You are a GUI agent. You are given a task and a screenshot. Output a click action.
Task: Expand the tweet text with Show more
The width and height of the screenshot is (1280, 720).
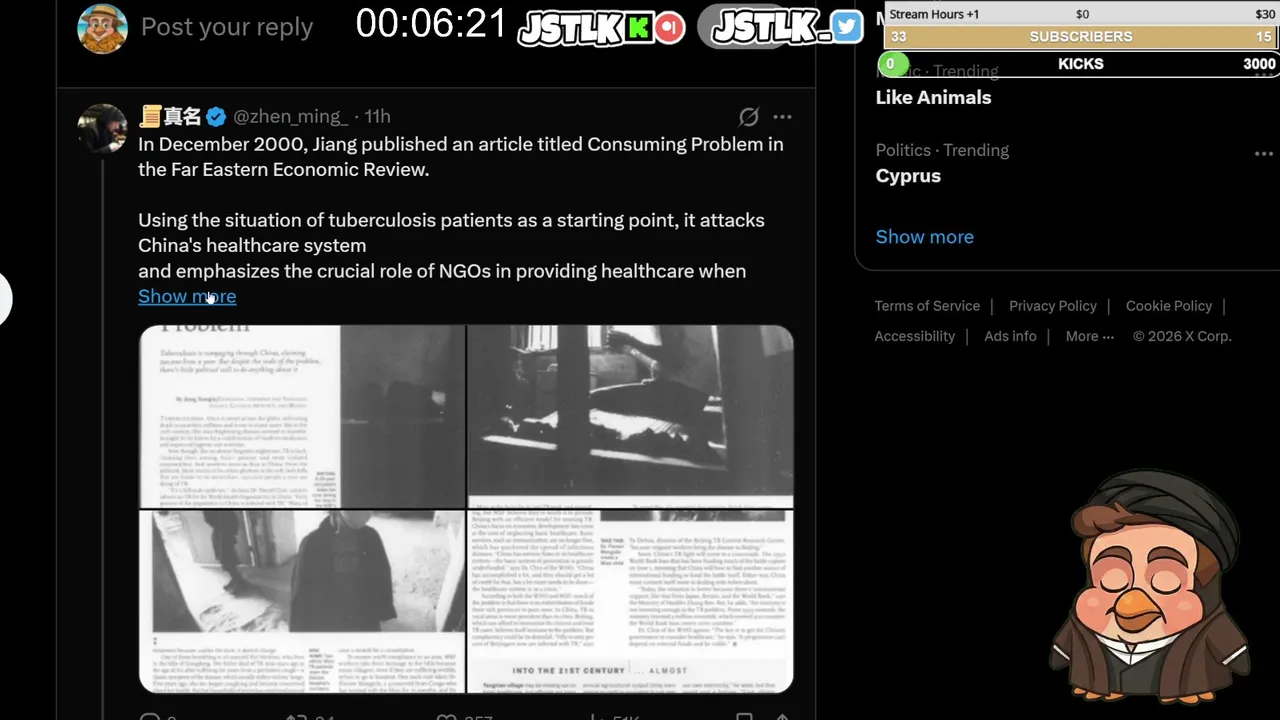[187, 296]
